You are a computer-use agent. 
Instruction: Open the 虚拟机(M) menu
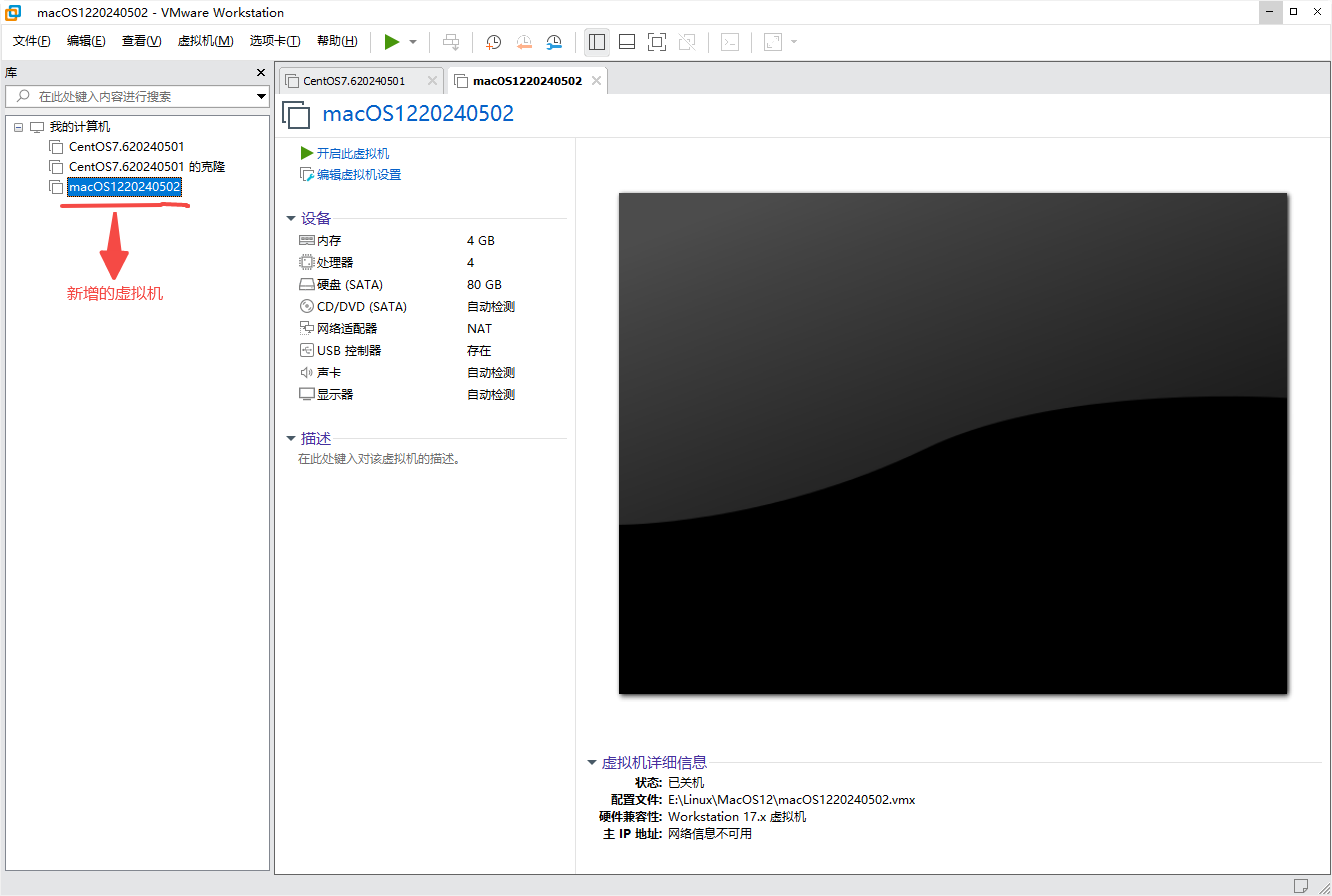(205, 41)
